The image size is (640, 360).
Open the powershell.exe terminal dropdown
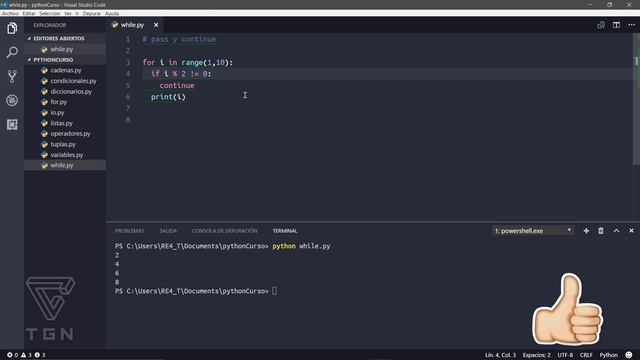pyautogui.click(x=533, y=231)
